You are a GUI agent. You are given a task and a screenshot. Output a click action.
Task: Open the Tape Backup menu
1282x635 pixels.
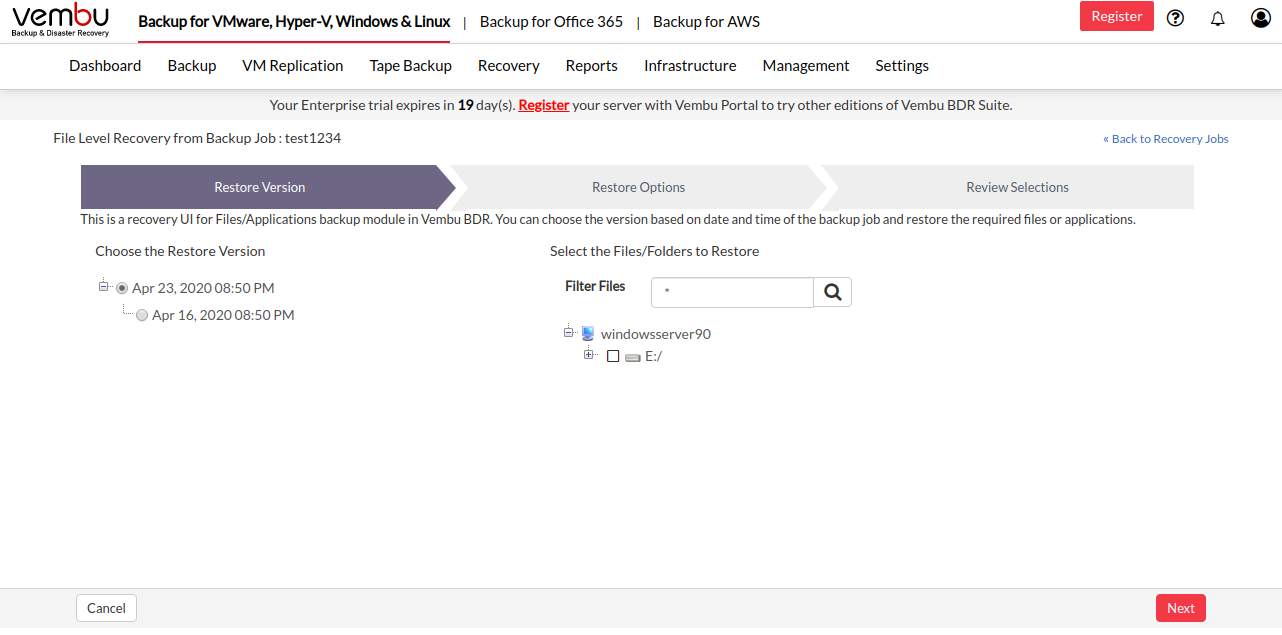[411, 66]
